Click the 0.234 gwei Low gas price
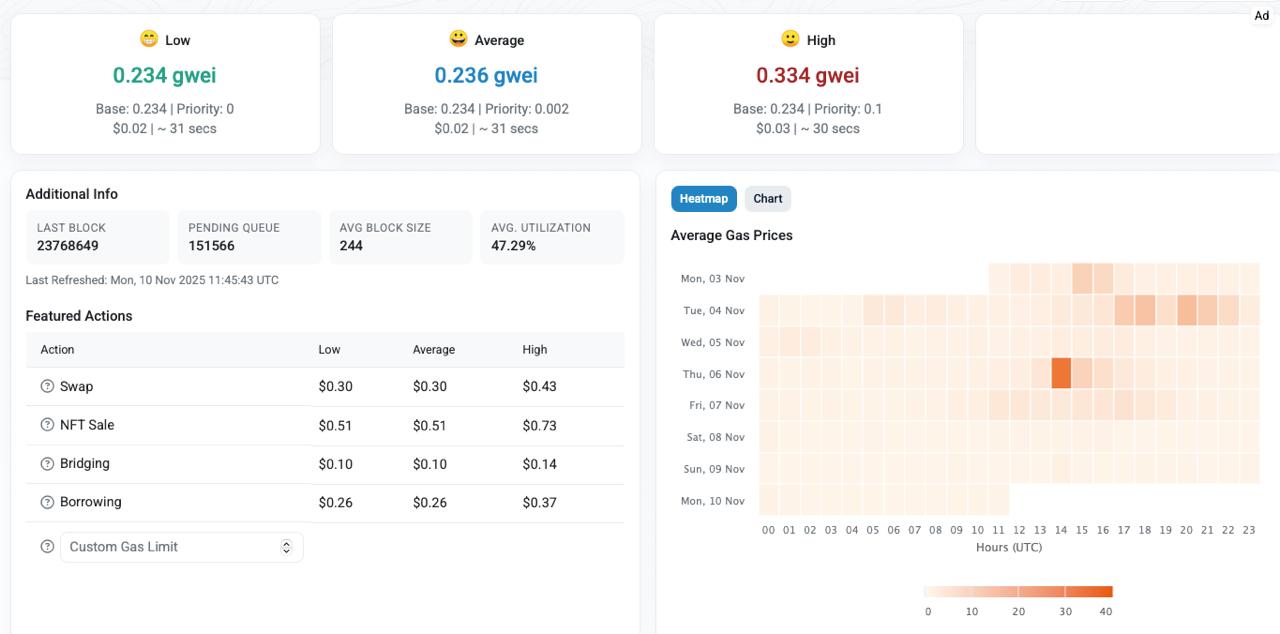Viewport: 1280px width, 634px height. [165, 75]
